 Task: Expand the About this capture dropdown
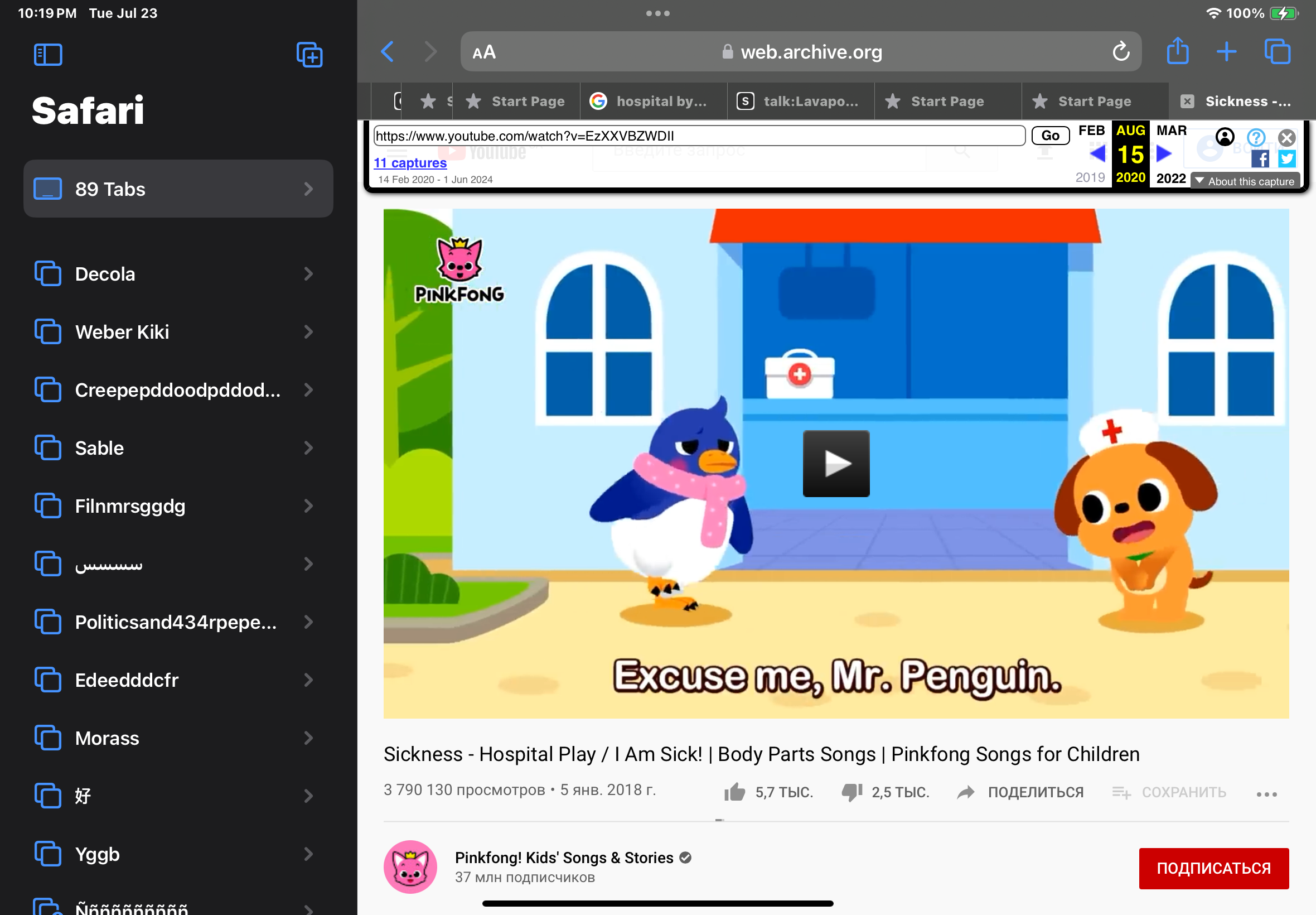[1245, 181]
